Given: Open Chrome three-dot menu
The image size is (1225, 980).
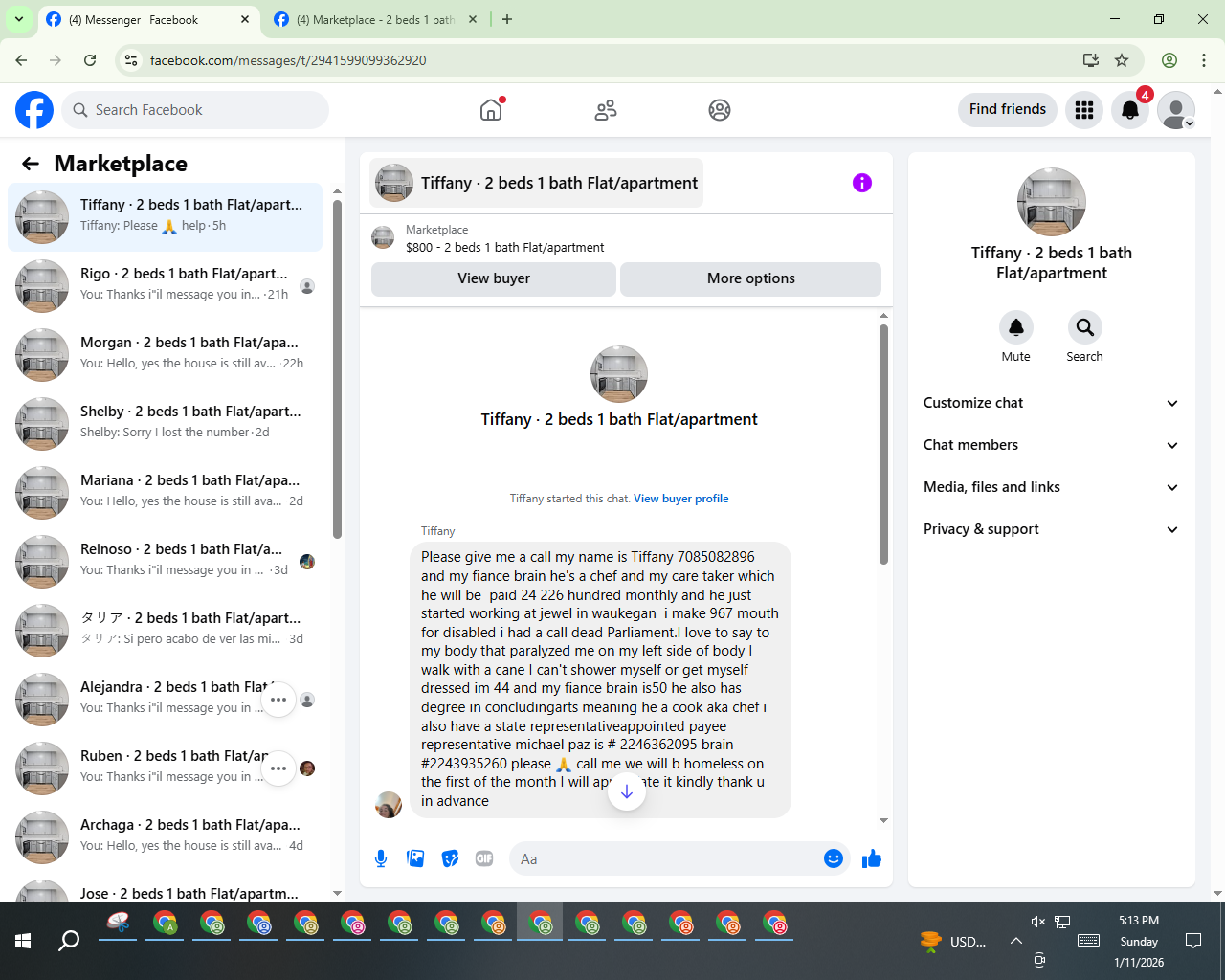Looking at the screenshot, I should 1204,60.
